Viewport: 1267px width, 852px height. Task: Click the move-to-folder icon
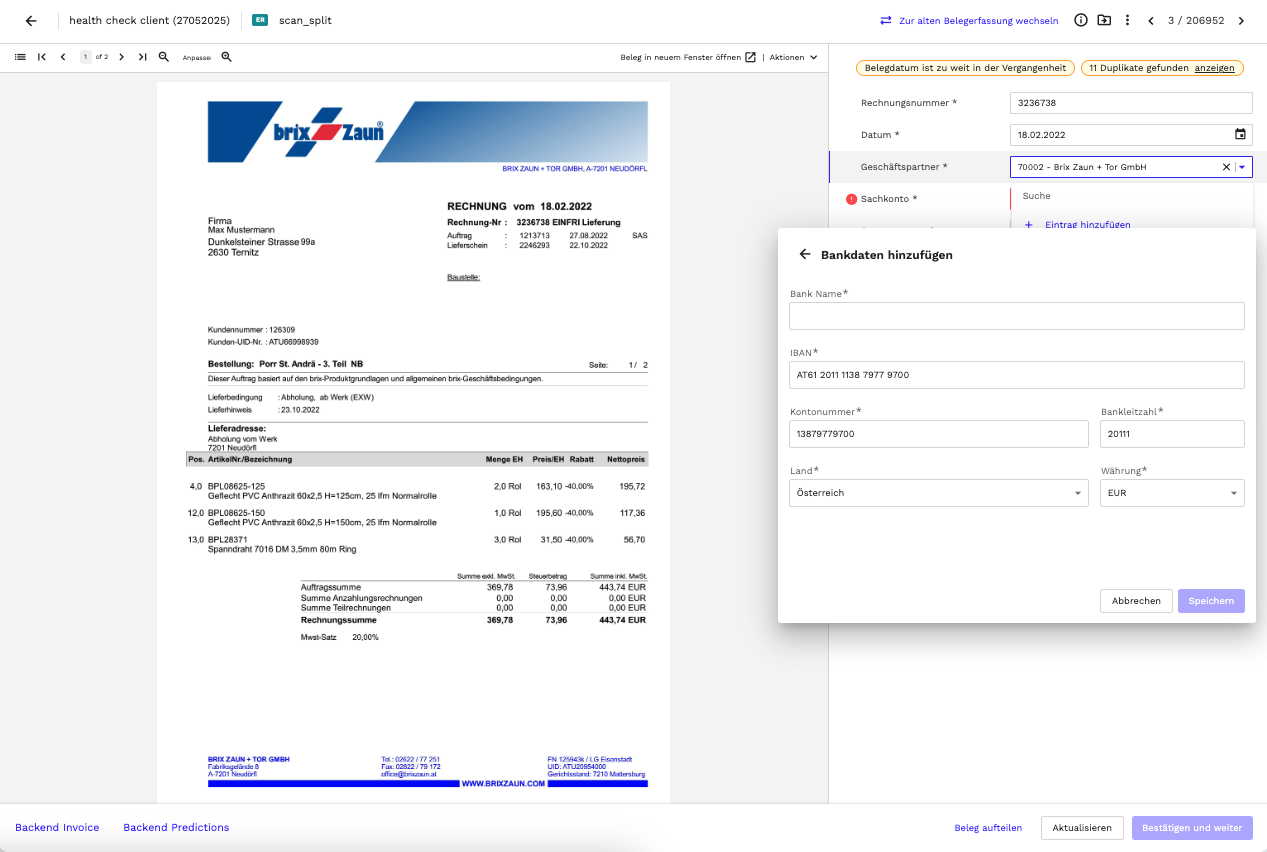click(1104, 20)
